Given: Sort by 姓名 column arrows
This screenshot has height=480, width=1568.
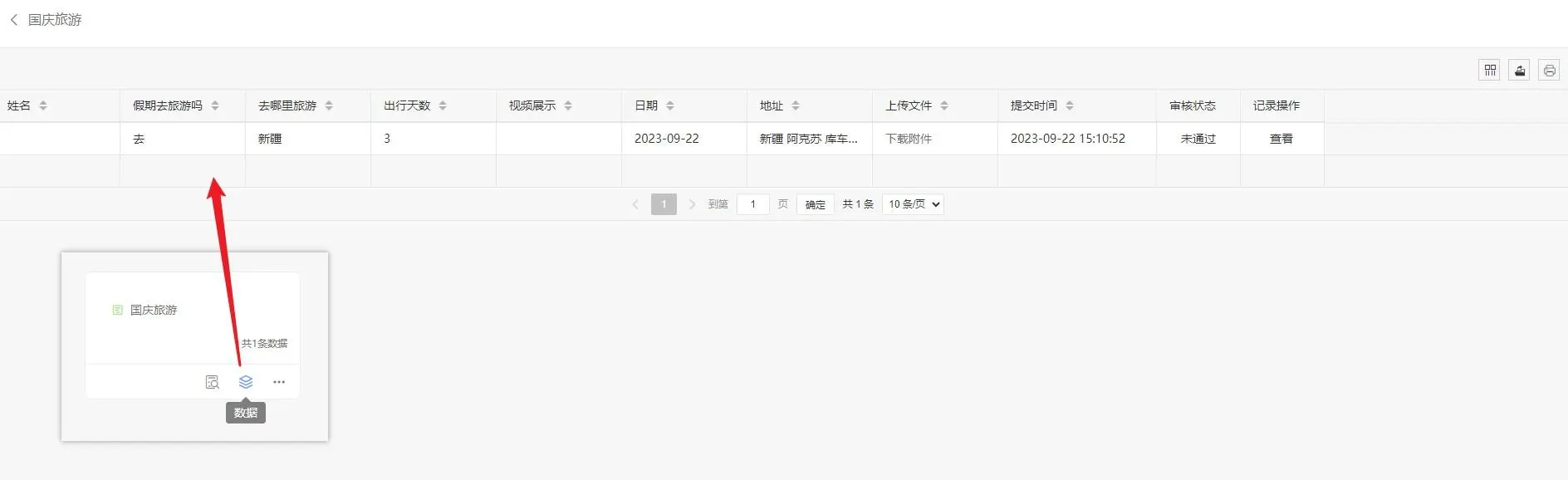Looking at the screenshot, I should pyautogui.click(x=43, y=105).
